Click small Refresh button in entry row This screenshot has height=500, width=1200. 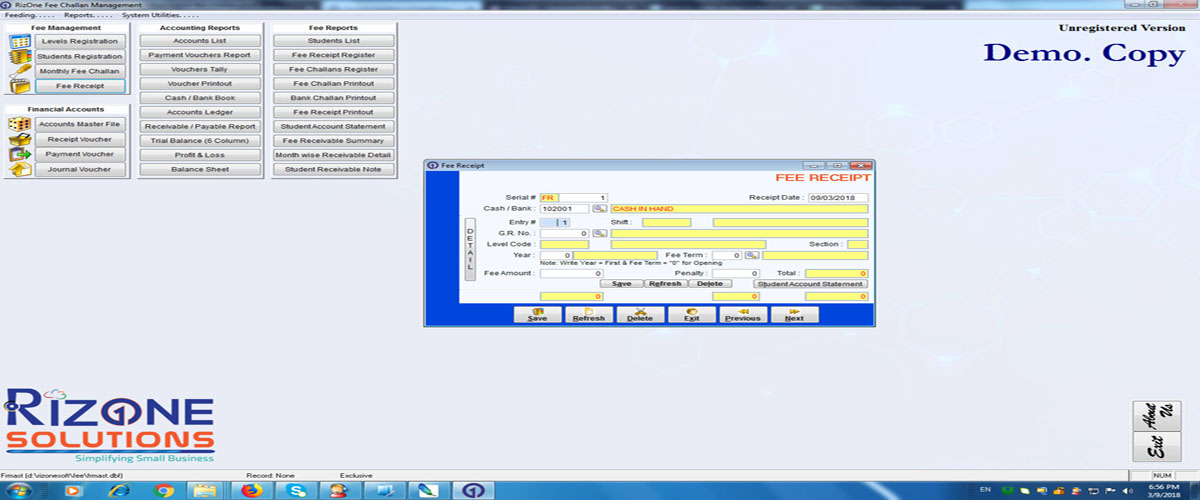pos(664,284)
